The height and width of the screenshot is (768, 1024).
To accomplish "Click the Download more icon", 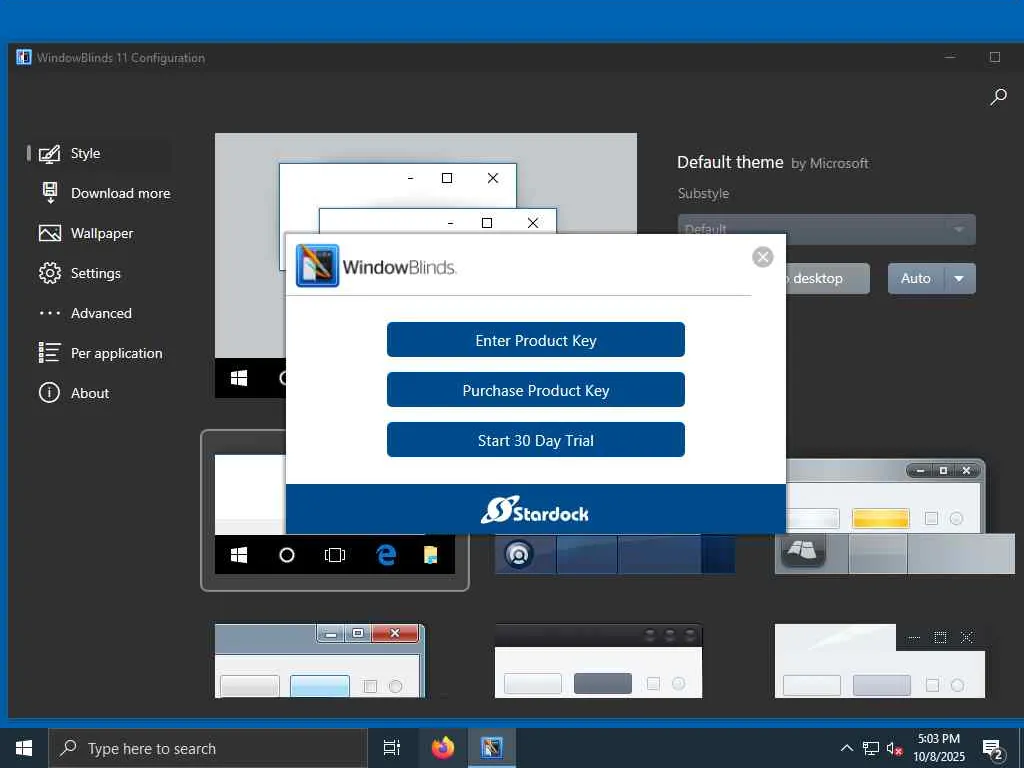I will [x=50, y=193].
